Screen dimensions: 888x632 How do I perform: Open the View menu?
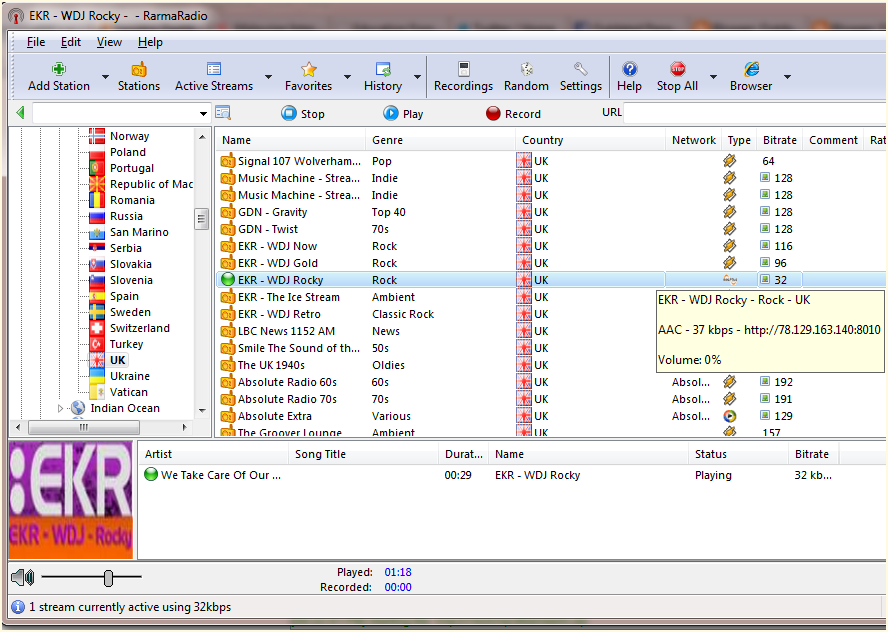click(109, 42)
